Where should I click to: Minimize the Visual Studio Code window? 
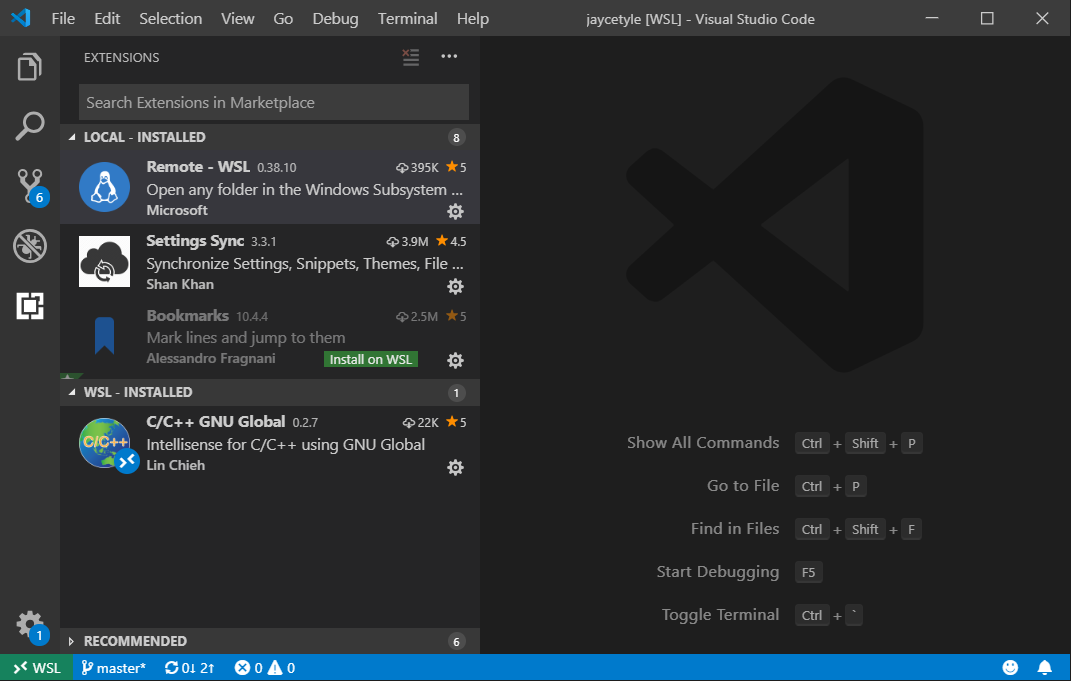coord(932,18)
